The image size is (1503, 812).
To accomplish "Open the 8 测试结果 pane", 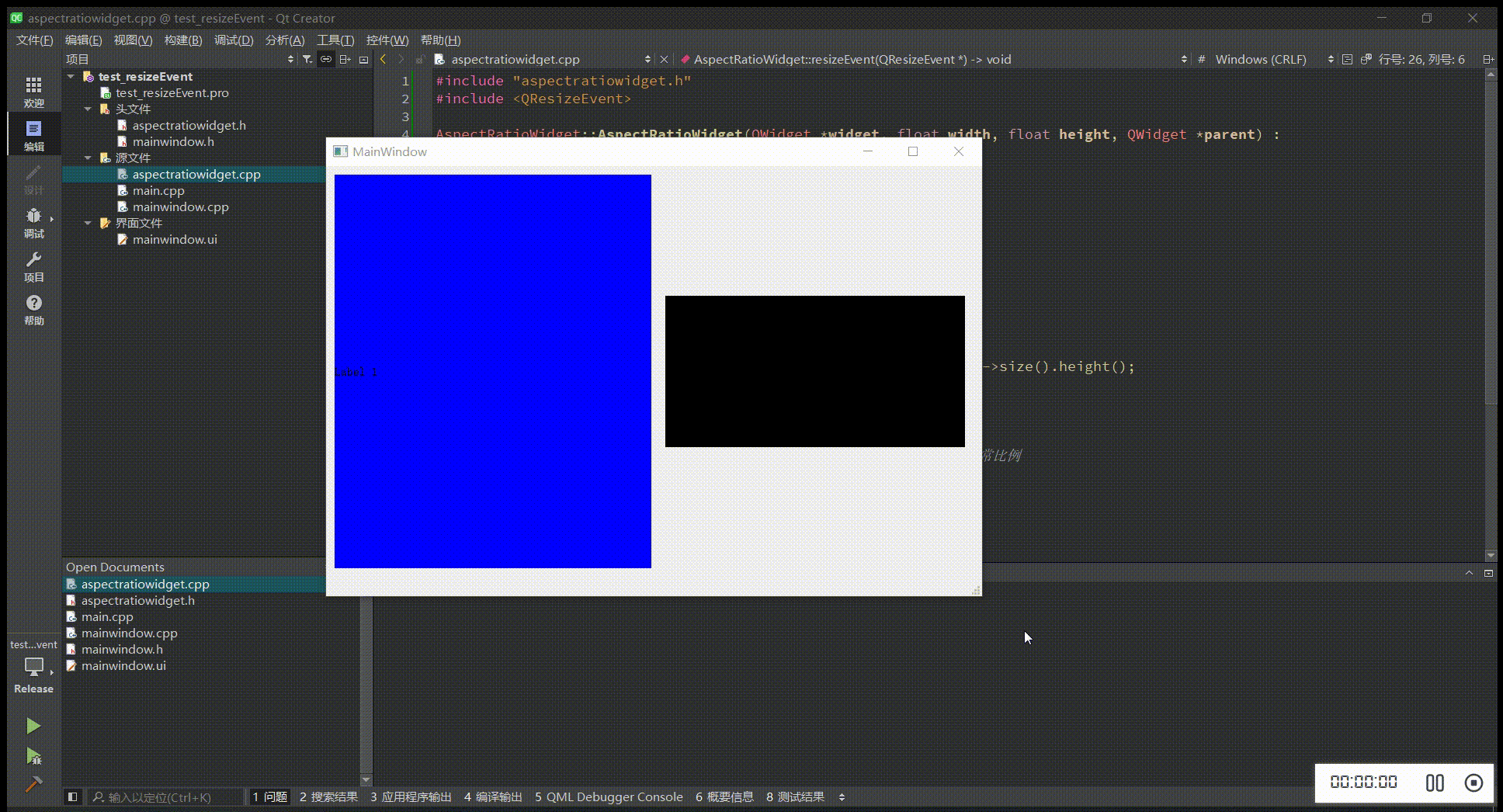I will [795, 796].
